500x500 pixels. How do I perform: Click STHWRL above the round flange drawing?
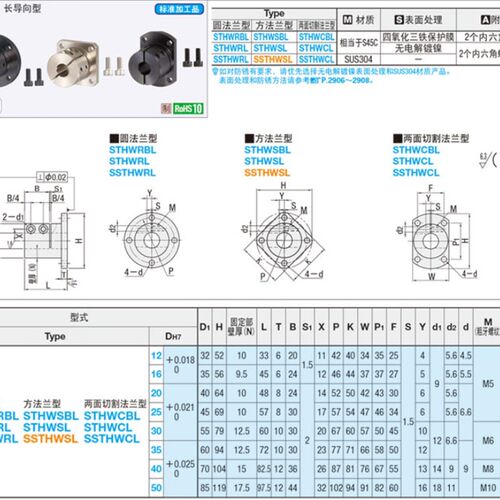pyautogui.click(x=129, y=161)
